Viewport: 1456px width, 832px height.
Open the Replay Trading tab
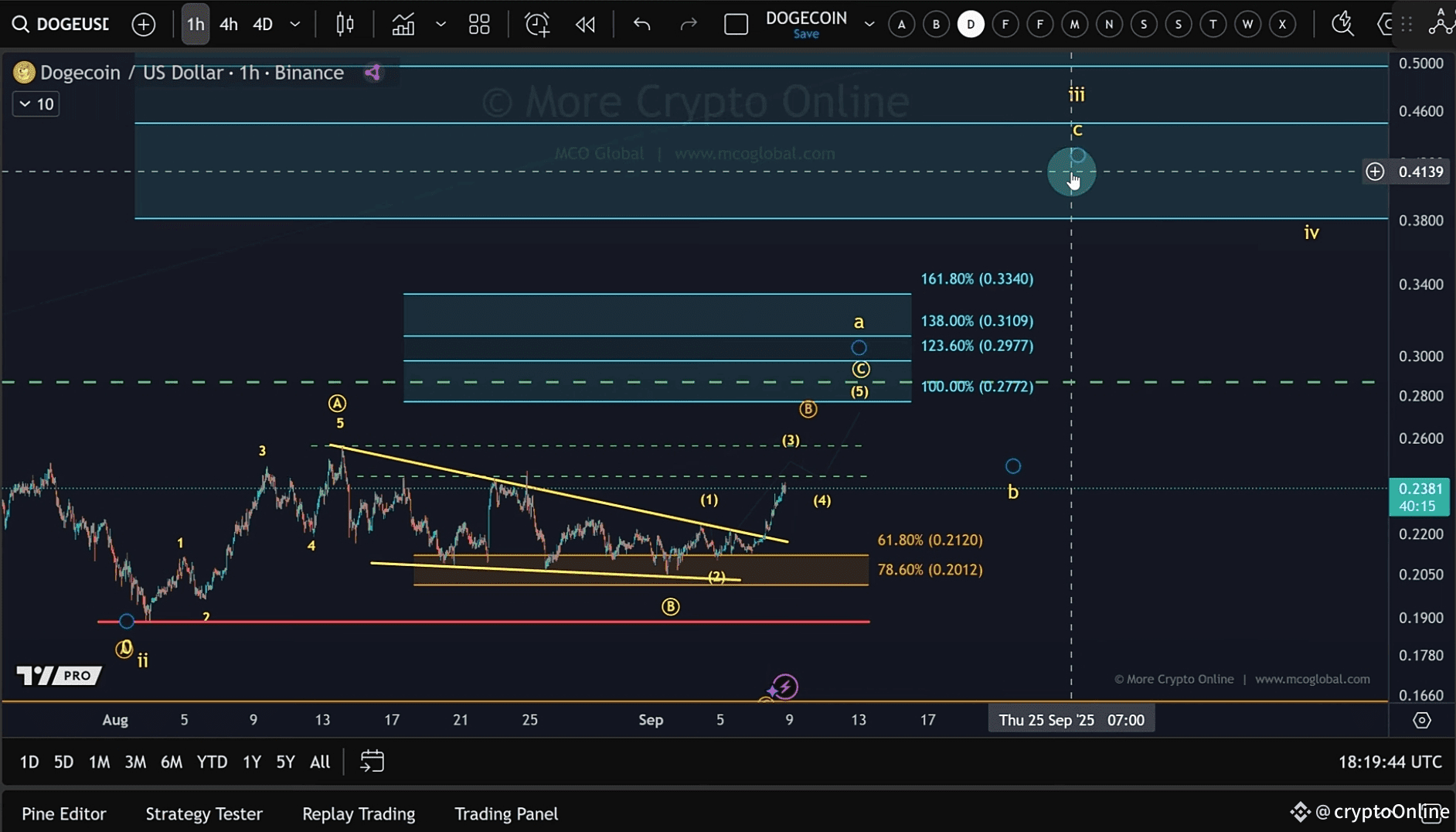(x=359, y=814)
